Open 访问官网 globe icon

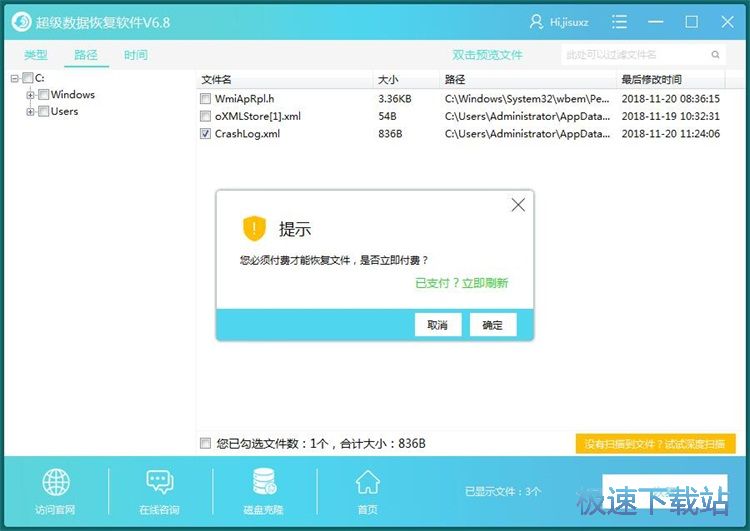[x=55, y=482]
